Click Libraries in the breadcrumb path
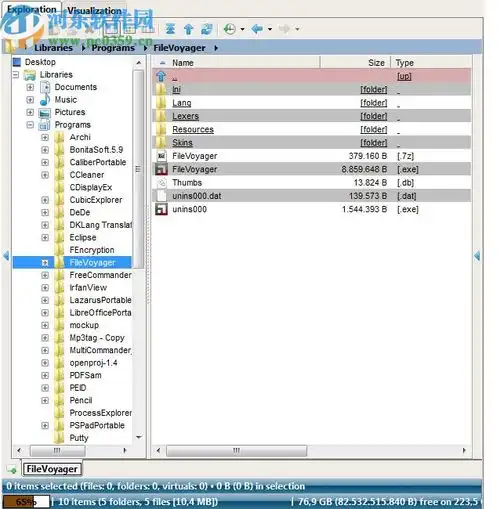 click(53, 48)
